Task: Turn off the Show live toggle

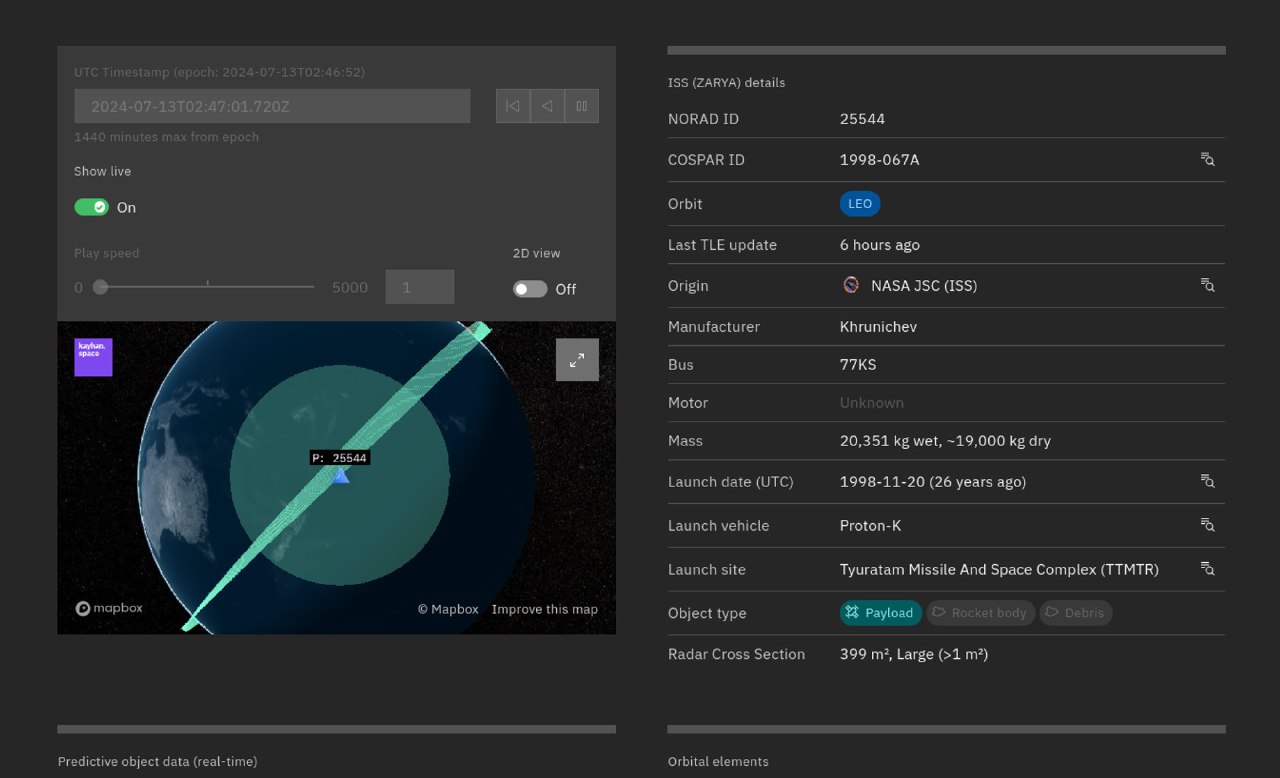Action: (x=92, y=207)
